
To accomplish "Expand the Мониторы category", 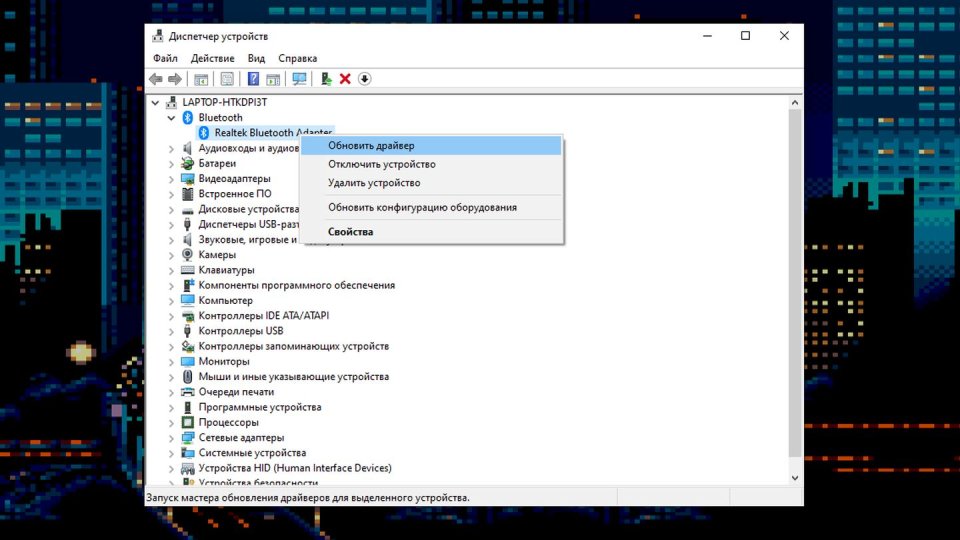I will pos(172,362).
